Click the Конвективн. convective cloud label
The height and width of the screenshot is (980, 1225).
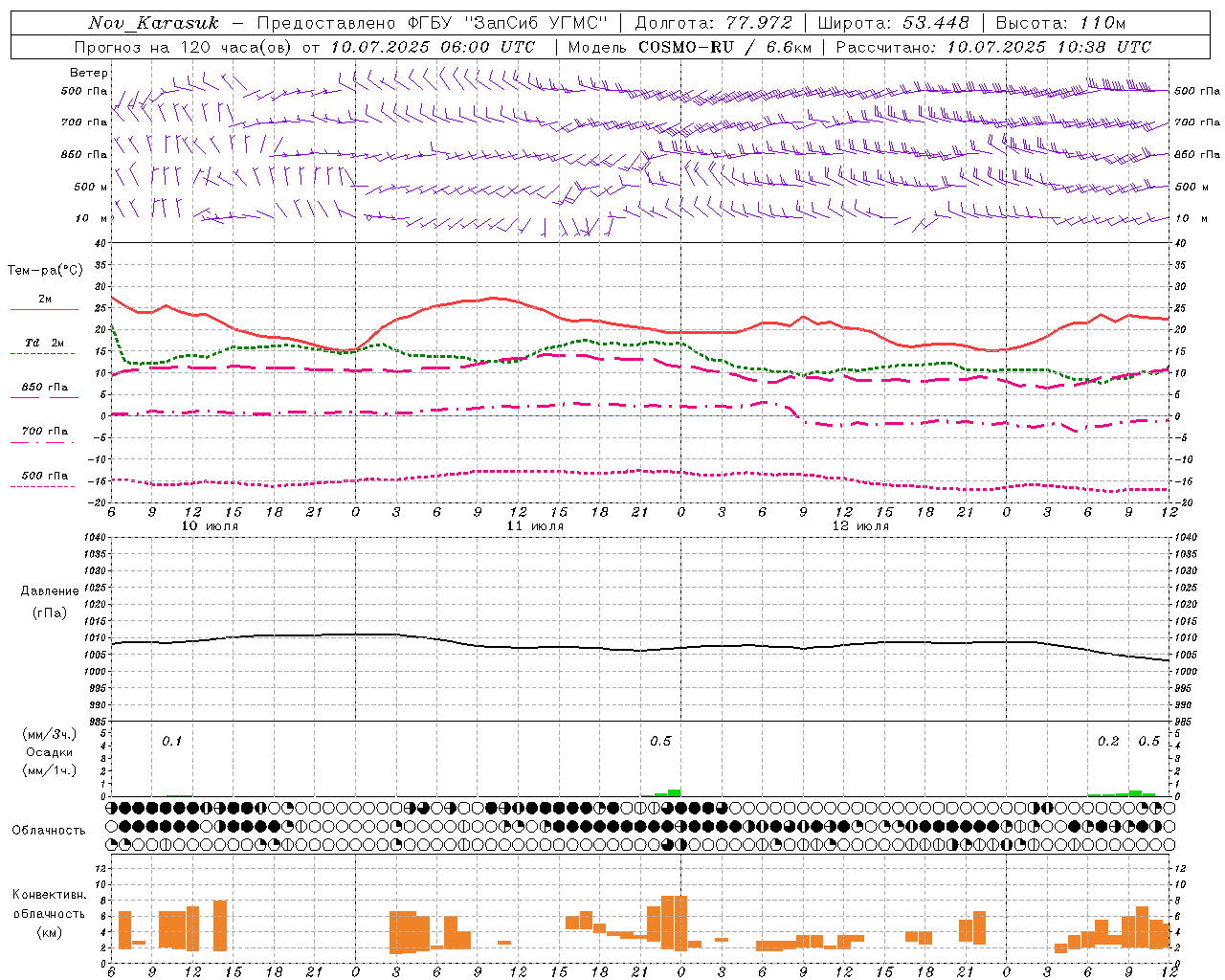[x=50, y=895]
